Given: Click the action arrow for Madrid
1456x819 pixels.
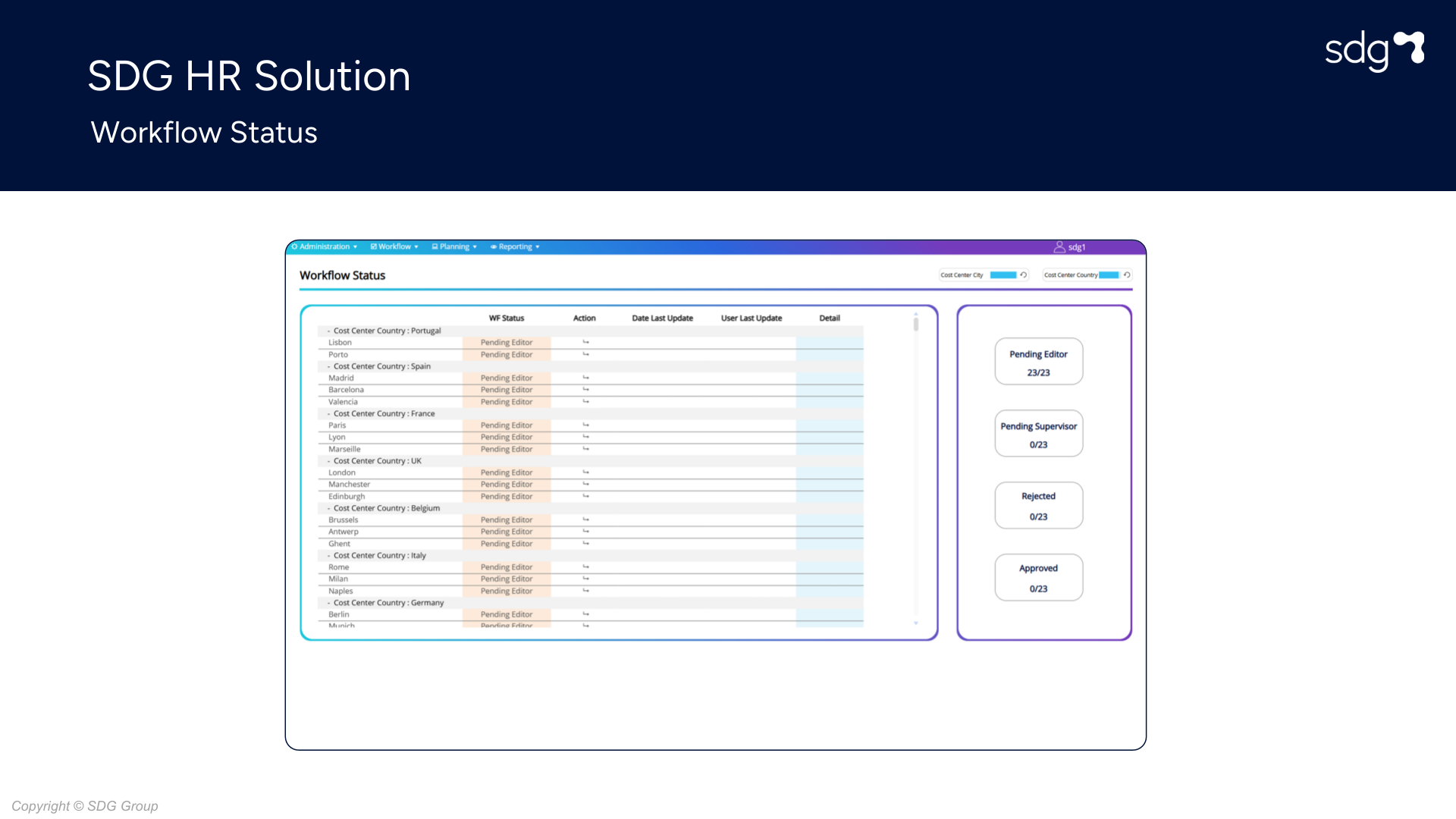Looking at the screenshot, I should pyautogui.click(x=585, y=378).
